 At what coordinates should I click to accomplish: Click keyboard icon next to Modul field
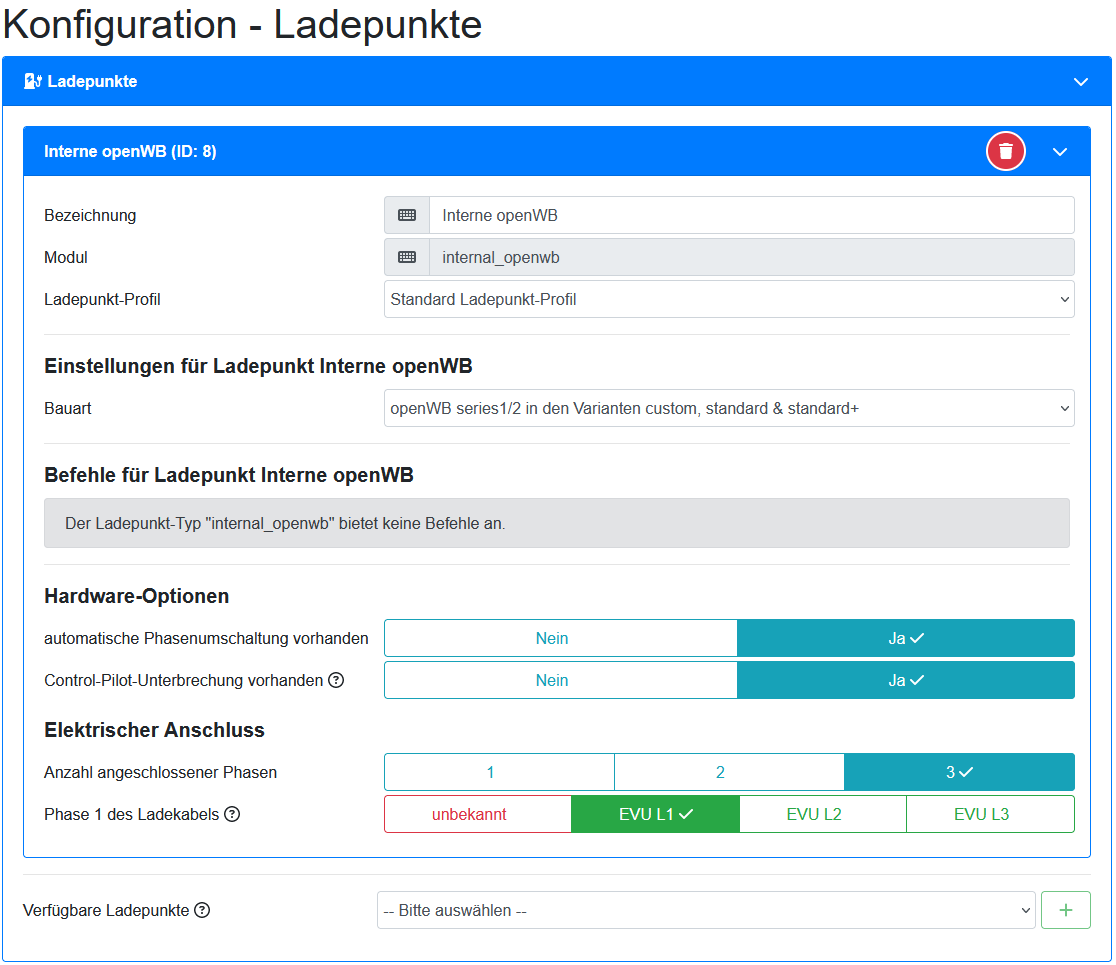click(x=407, y=257)
